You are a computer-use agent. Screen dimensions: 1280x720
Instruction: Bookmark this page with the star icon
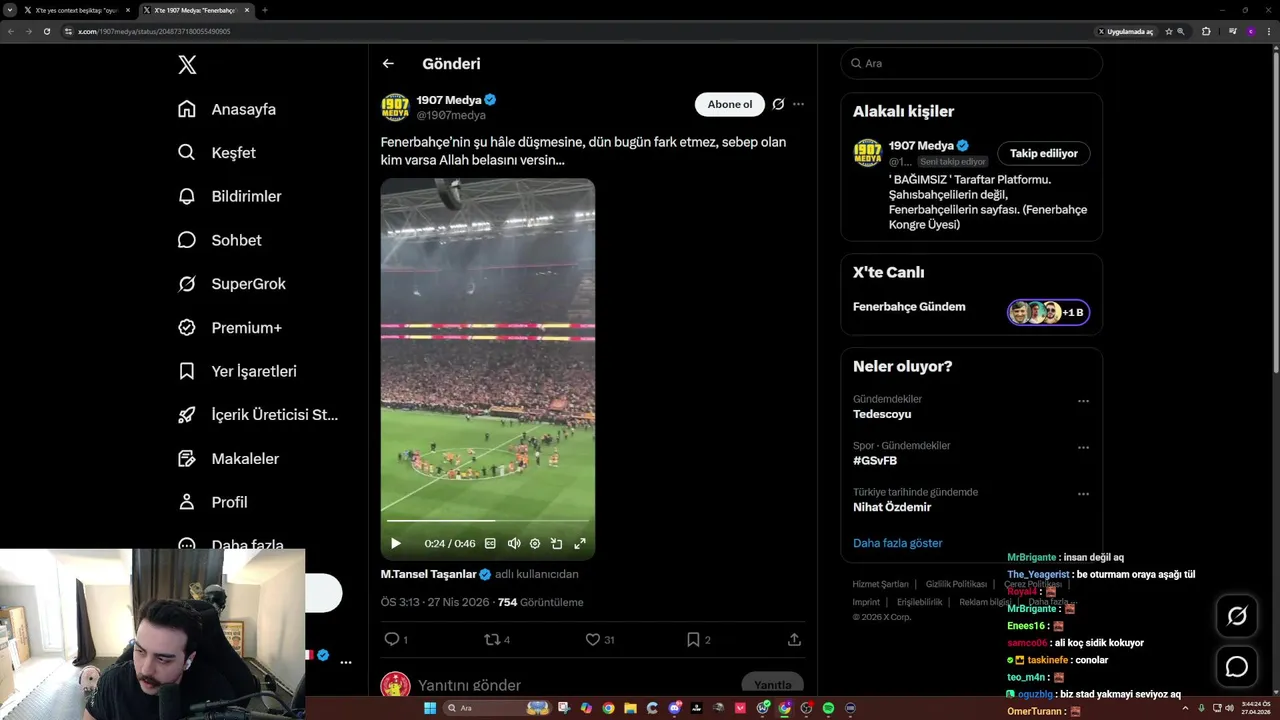pos(1168,31)
